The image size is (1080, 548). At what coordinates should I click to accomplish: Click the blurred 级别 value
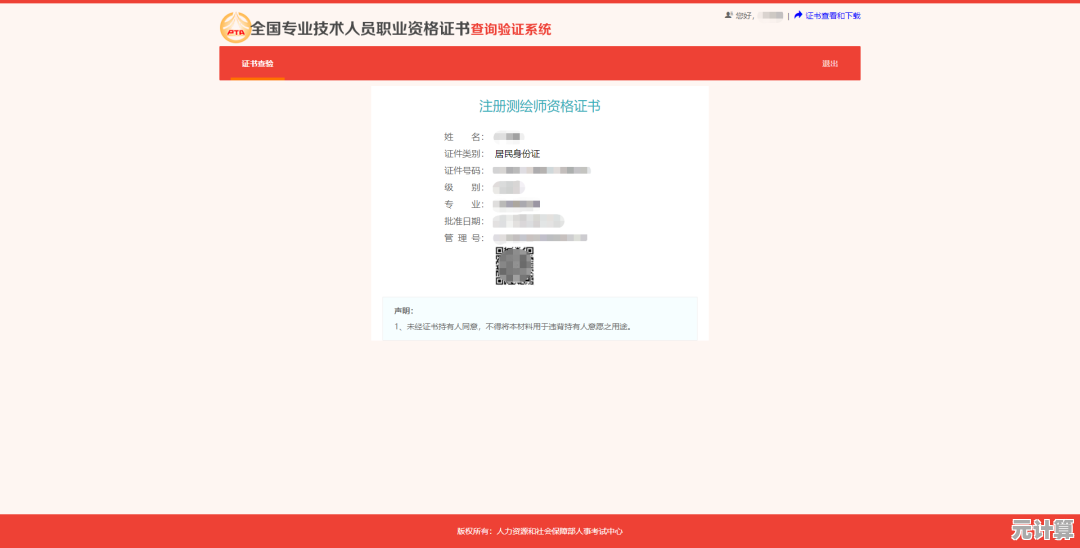[x=510, y=188]
